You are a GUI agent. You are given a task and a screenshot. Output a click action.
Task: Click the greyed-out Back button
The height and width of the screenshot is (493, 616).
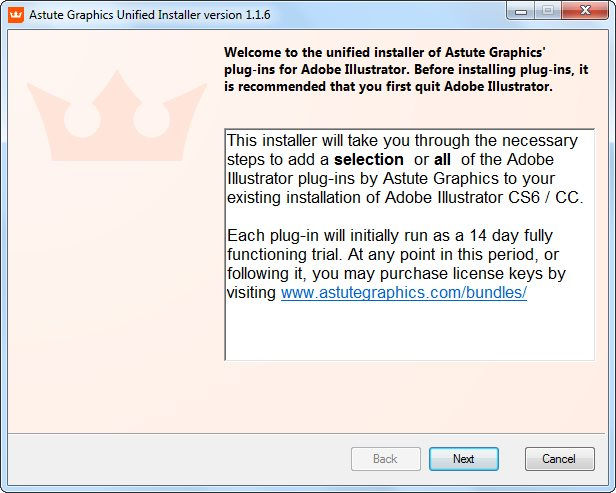point(385,459)
